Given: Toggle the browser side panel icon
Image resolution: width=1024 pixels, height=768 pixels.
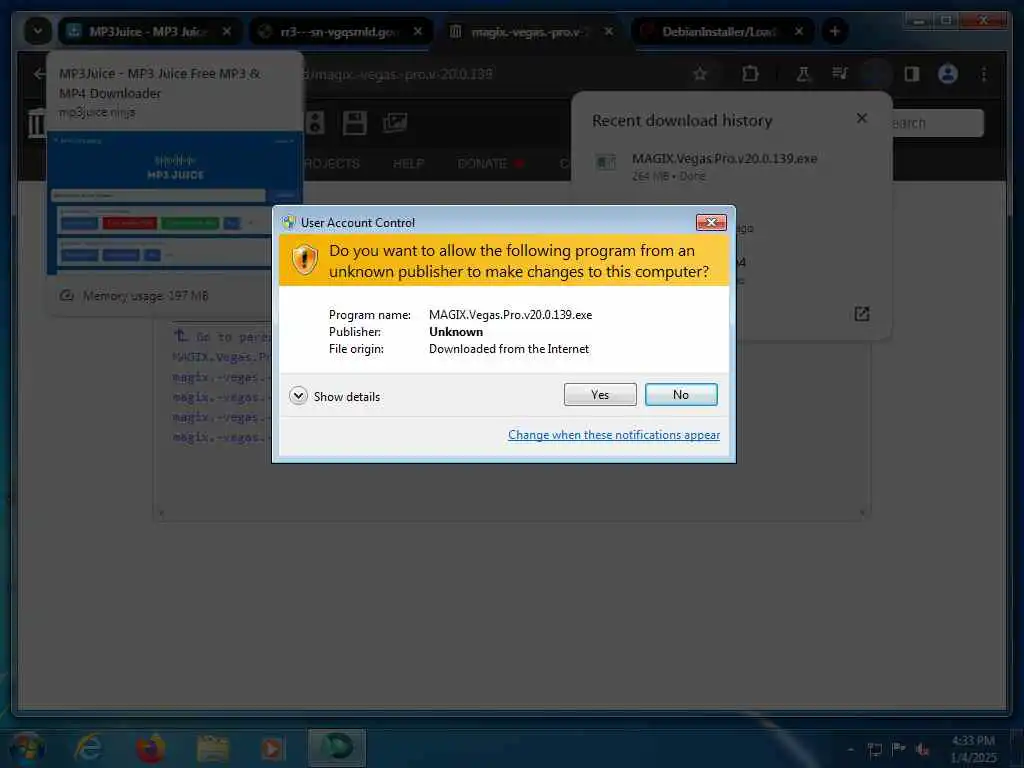Looking at the screenshot, I should [912, 74].
